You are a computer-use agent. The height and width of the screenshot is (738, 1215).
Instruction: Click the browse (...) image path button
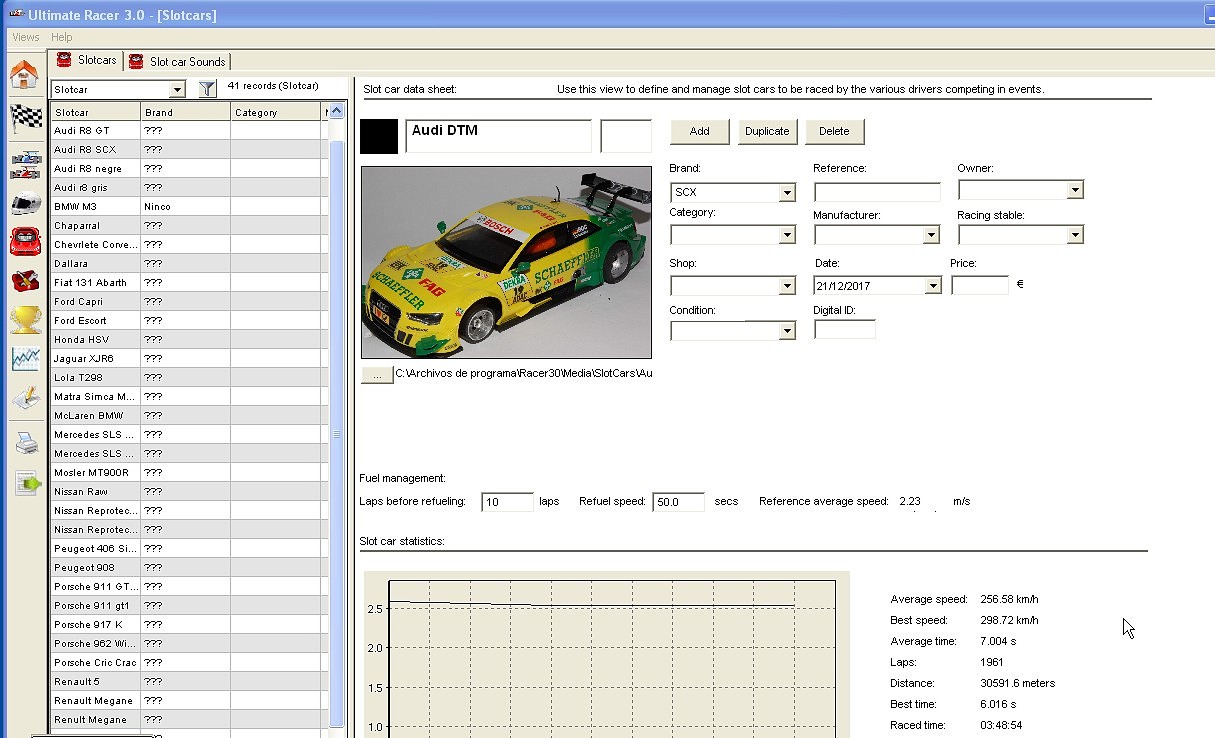(x=376, y=374)
